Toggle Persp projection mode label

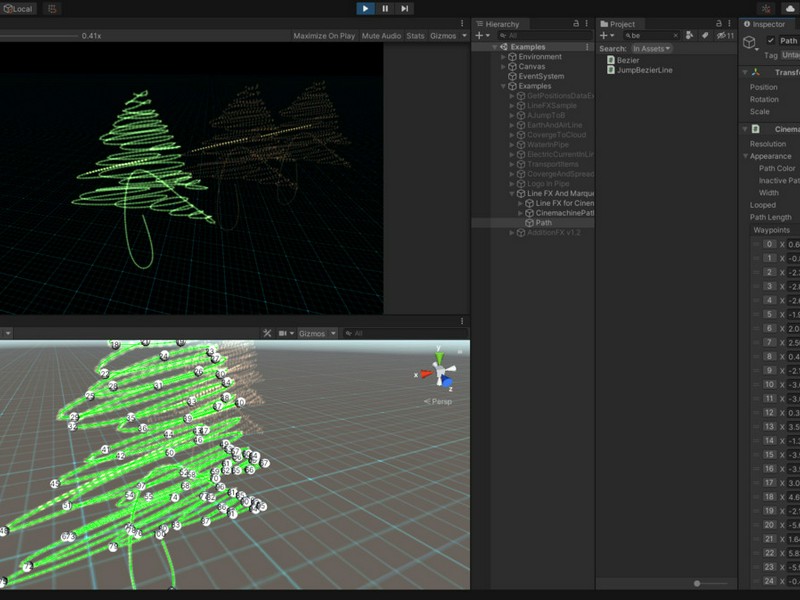point(438,402)
